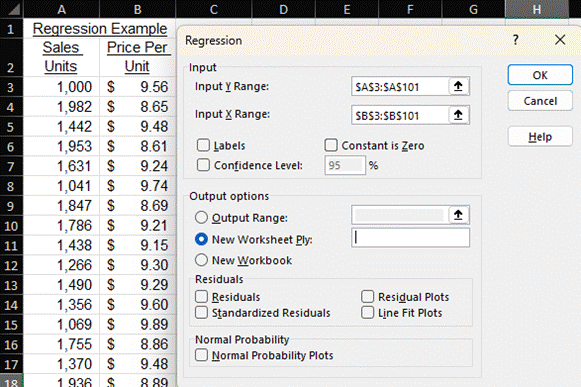581x387 pixels.
Task: Click inside the New Worksheet Ply text field
Action: (410, 238)
